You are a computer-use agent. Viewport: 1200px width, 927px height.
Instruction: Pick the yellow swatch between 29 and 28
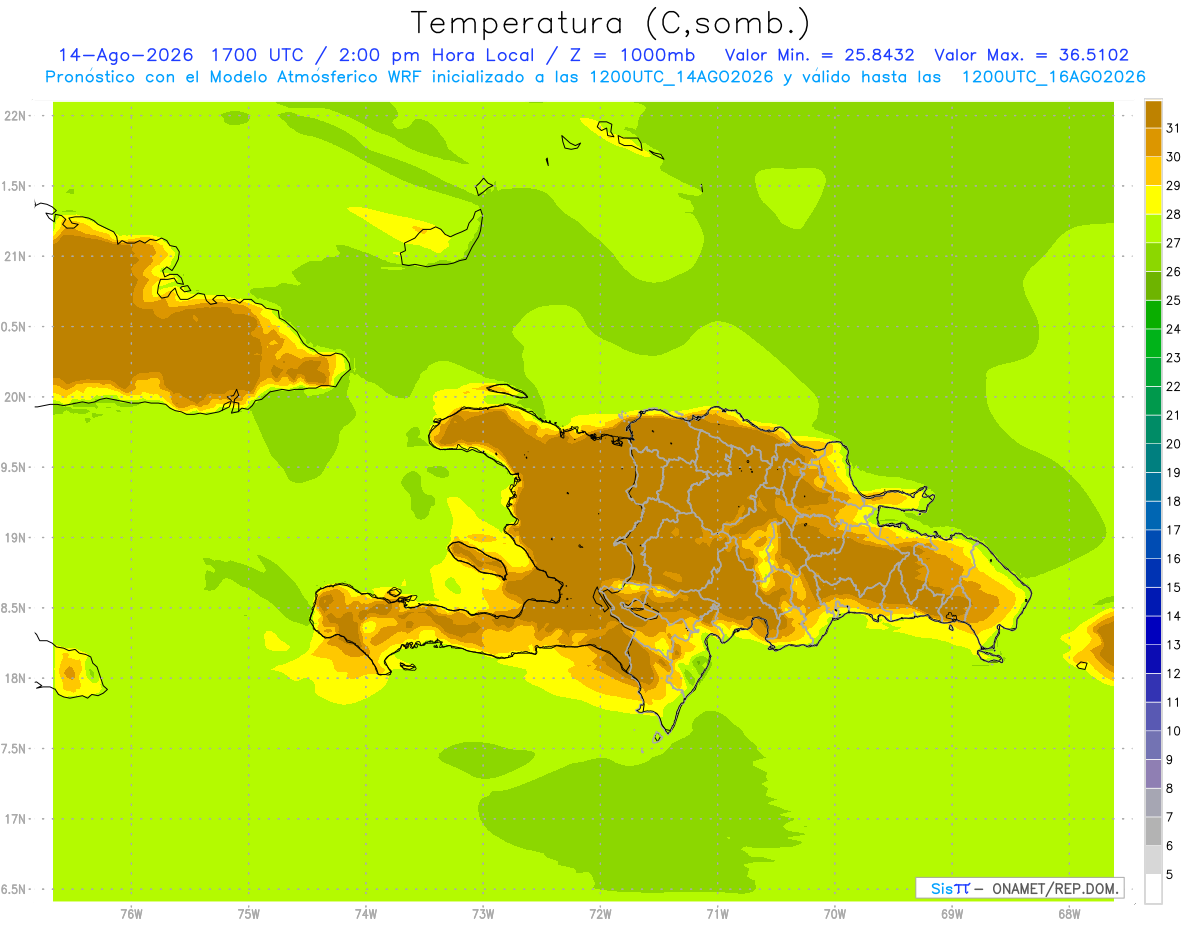point(1153,200)
